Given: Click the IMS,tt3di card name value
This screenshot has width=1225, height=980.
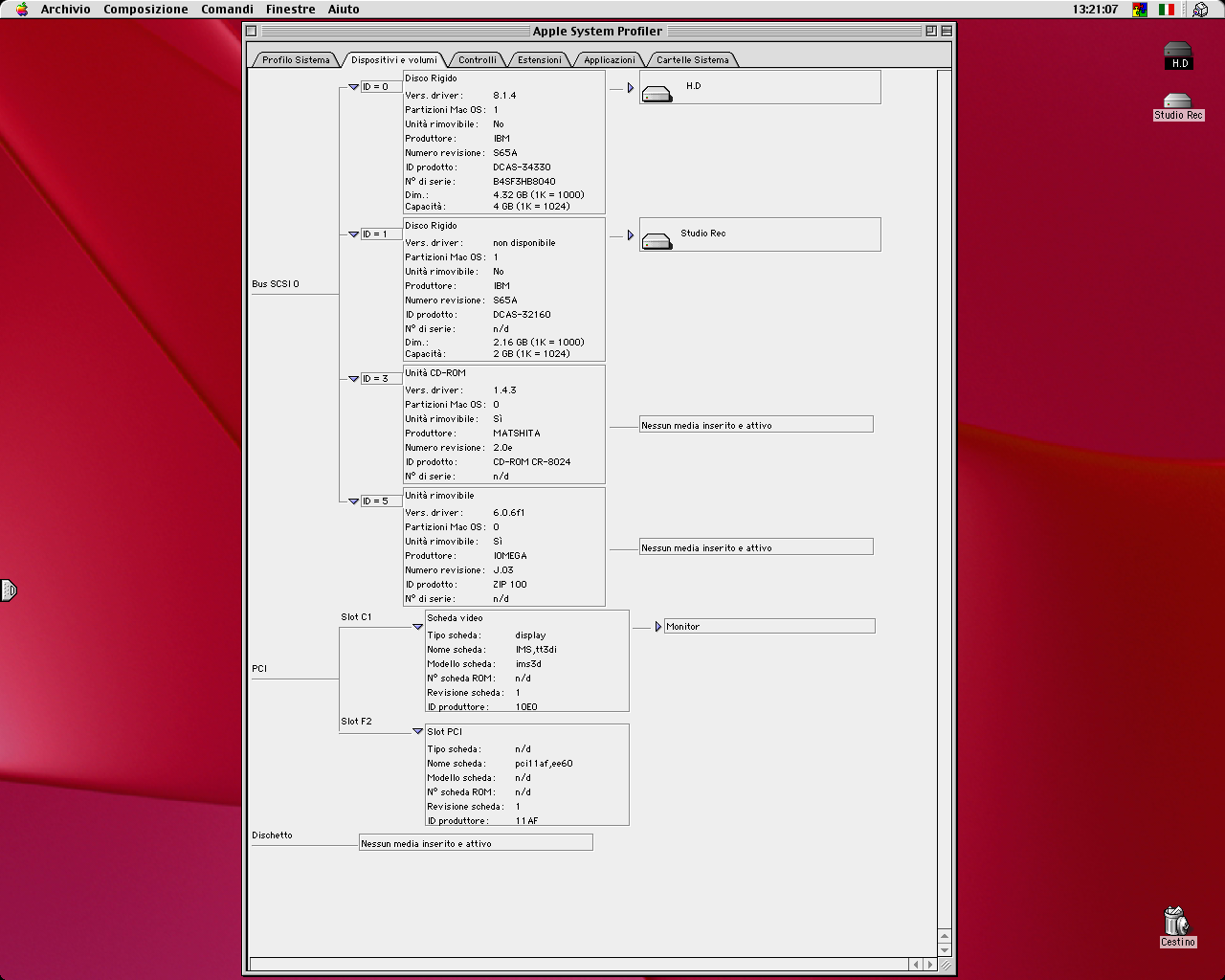Looking at the screenshot, I should pyautogui.click(x=535, y=650).
